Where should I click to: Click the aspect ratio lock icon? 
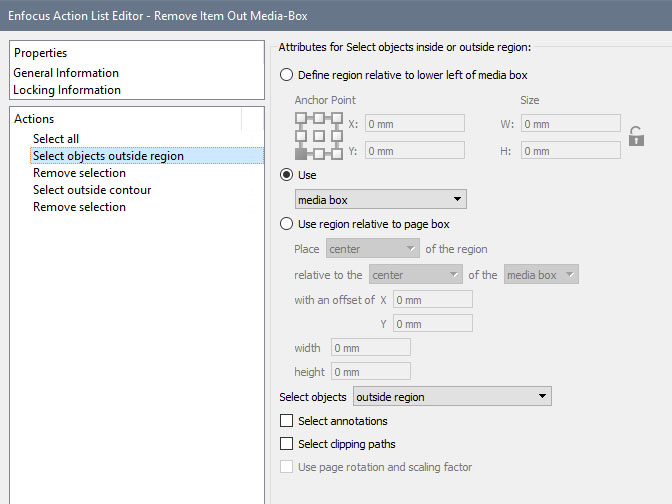click(x=636, y=137)
